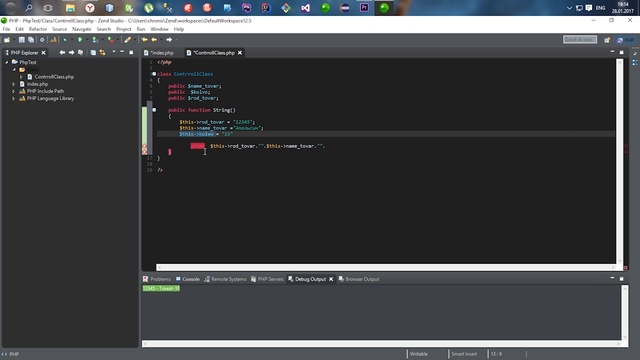Maximize the bottom Debug Output panel
This screenshot has width=640, height=360.
coord(622,279)
